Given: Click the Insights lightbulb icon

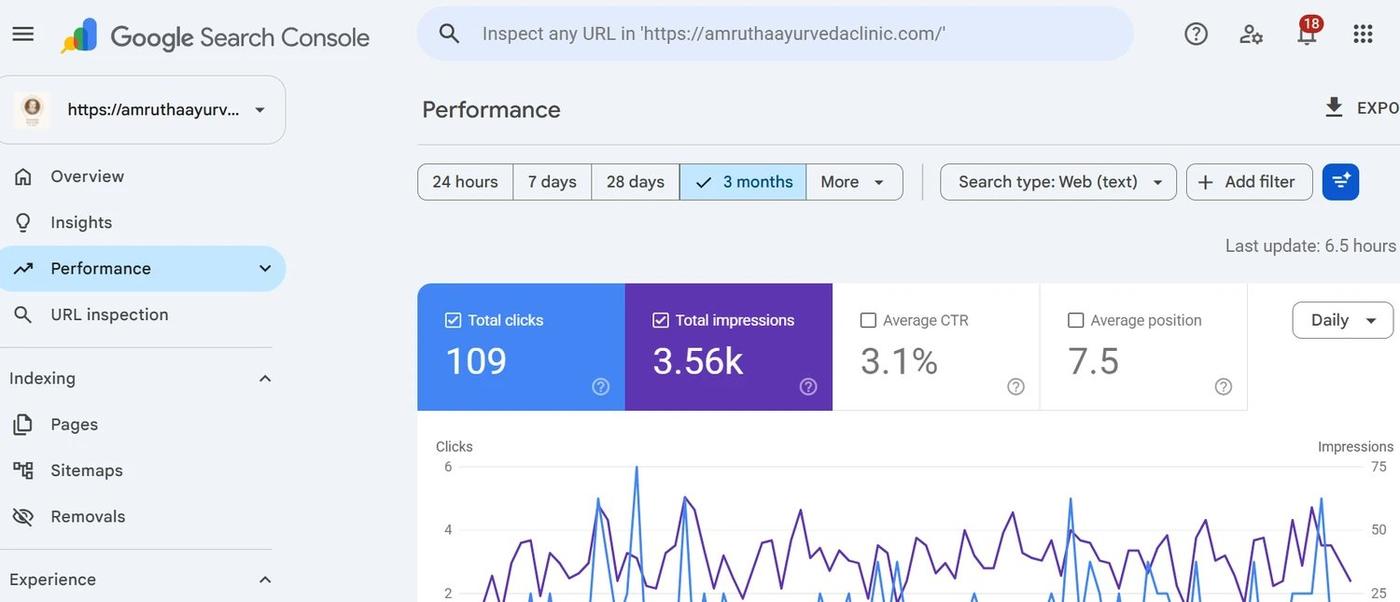Looking at the screenshot, I should coord(23,222).
